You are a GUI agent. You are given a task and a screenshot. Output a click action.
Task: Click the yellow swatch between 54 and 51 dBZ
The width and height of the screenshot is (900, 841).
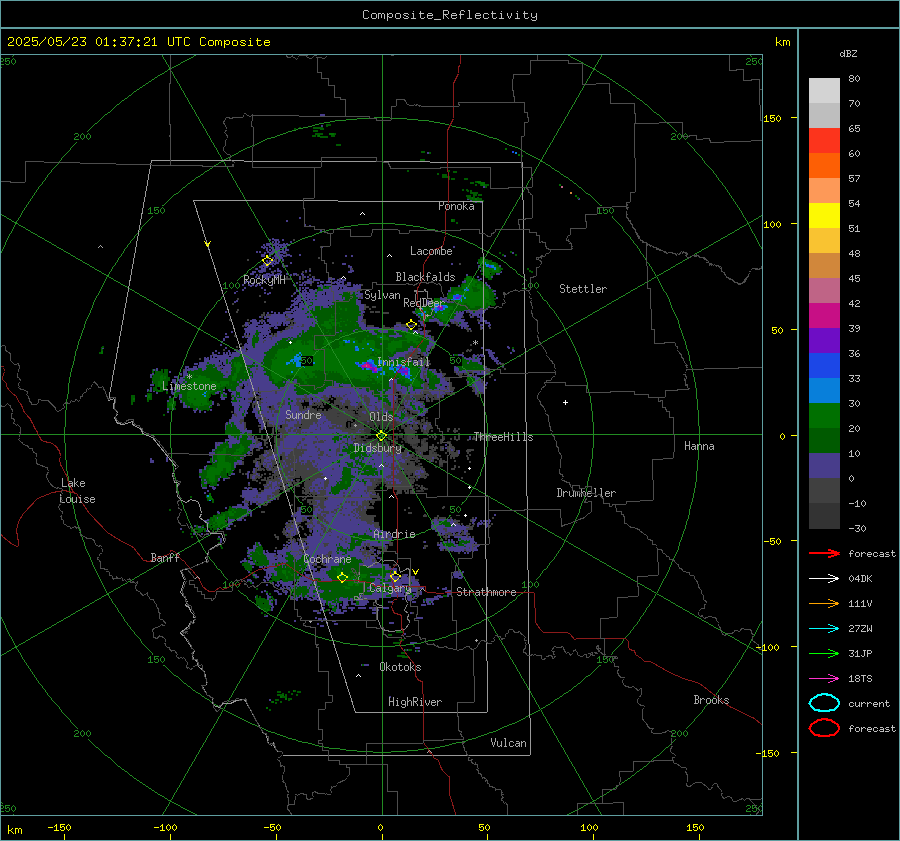pos(824,216)
